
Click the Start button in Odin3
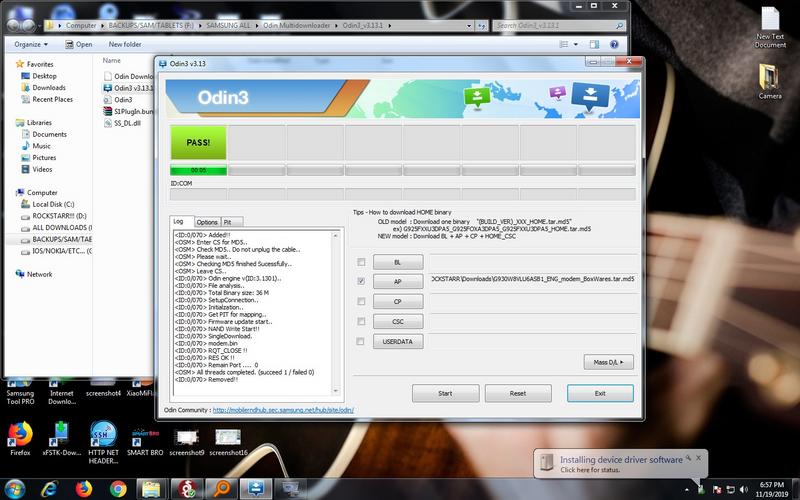pos(445,393)
